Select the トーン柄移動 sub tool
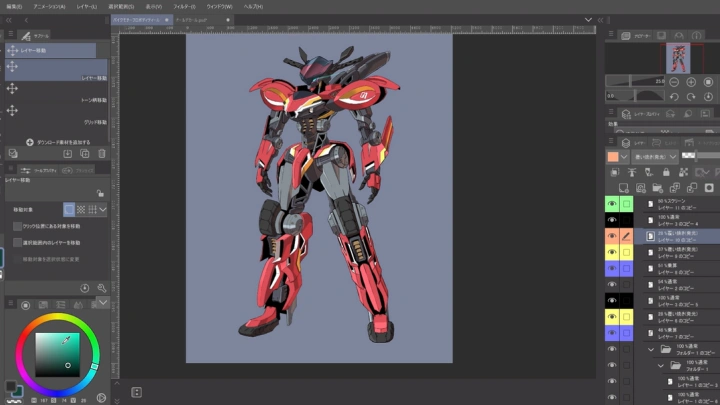Image resolution: width=720 pixels, height=405 pixels. click(x=56, y=93)
